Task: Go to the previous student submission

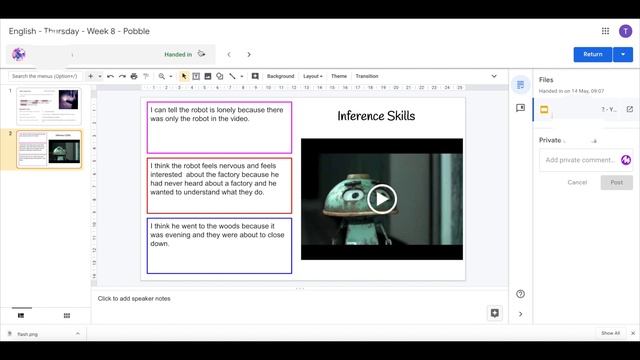Action: coord(229,54)
